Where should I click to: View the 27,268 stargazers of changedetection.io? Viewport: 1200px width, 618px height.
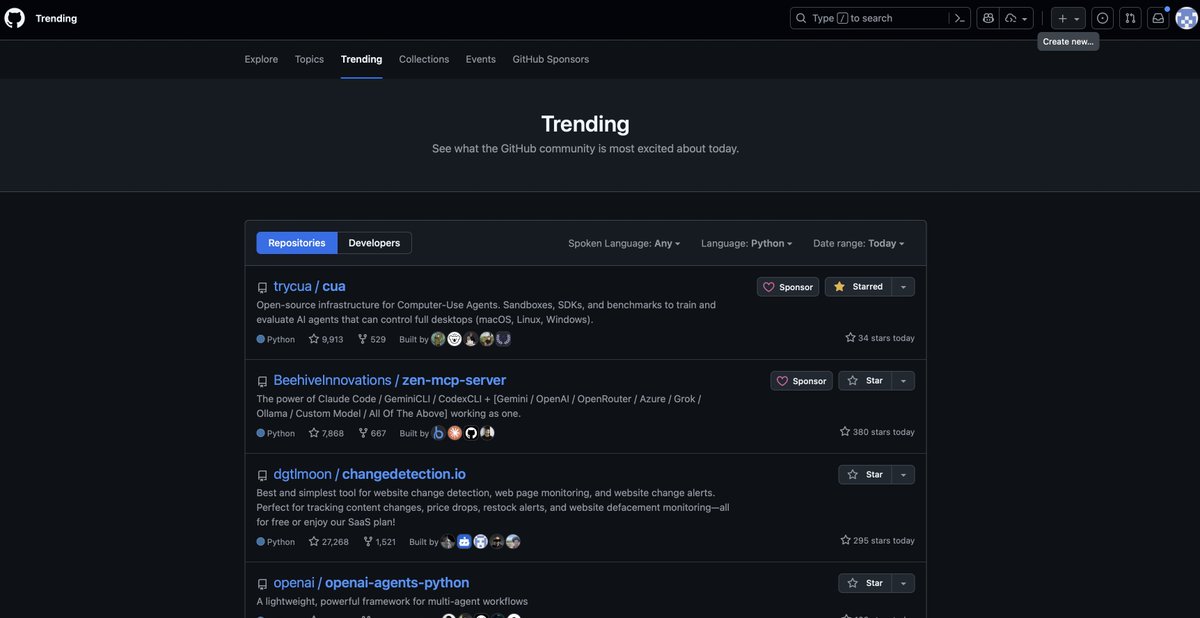329,542
